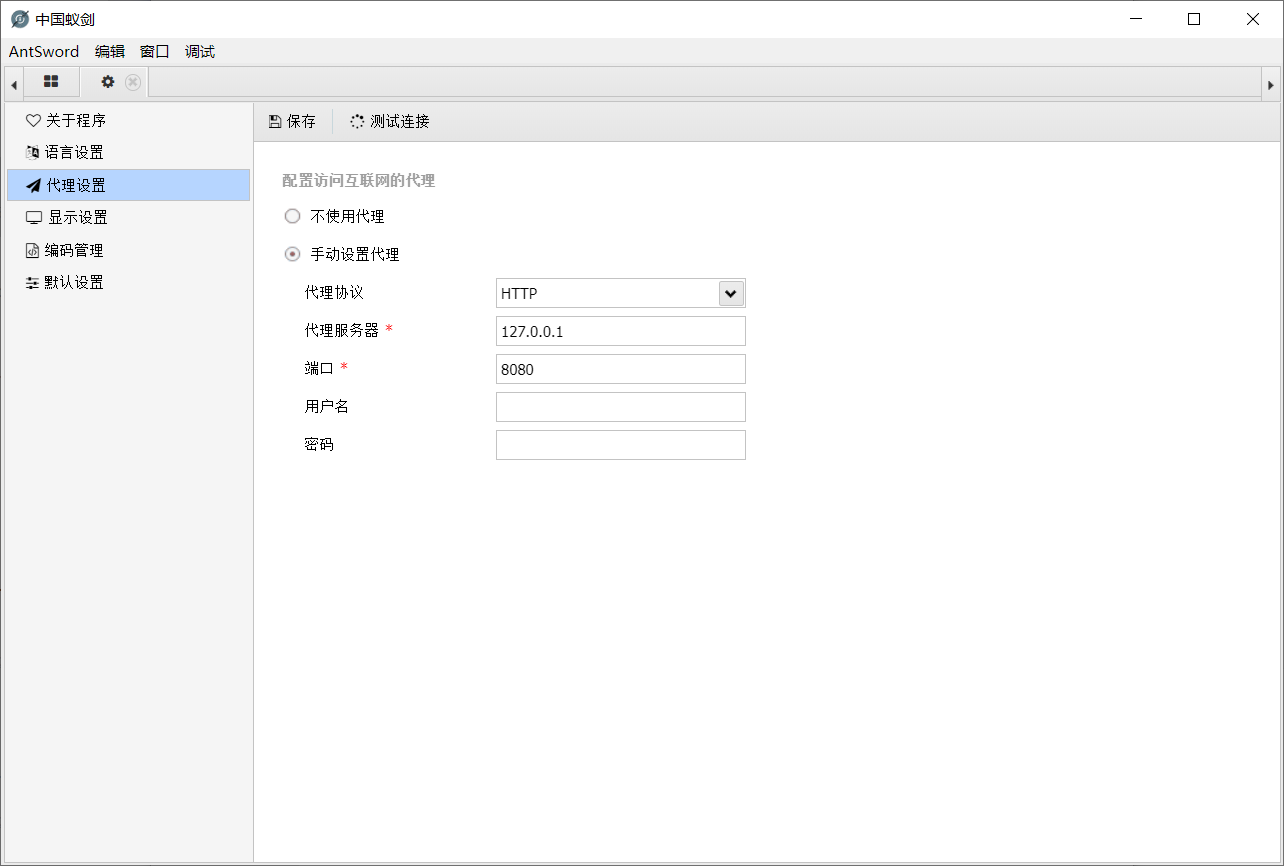Click the left tab scroll arrow
The width and height of the screenshot is (1284, 866).
point(13,85)
